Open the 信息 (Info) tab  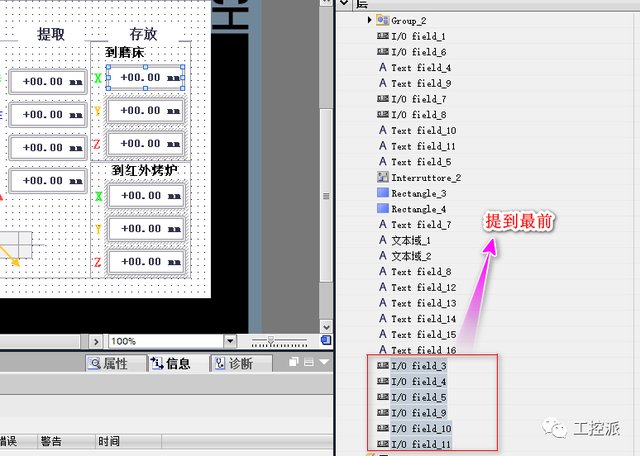tap(171, 364)
